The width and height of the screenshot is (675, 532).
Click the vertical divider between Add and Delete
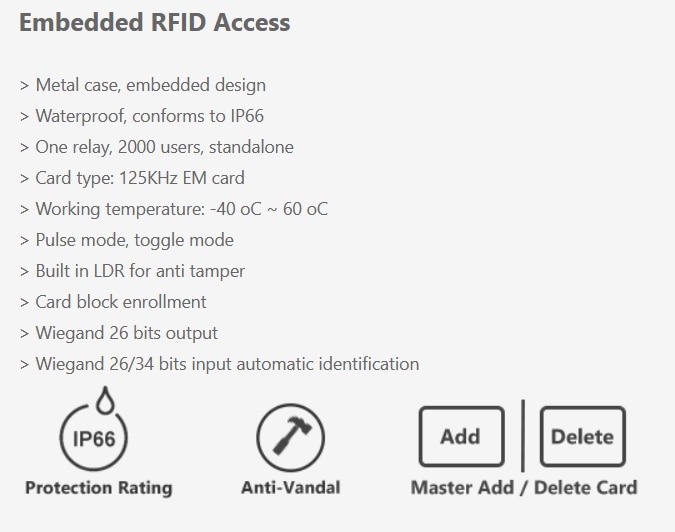[523, 436]
